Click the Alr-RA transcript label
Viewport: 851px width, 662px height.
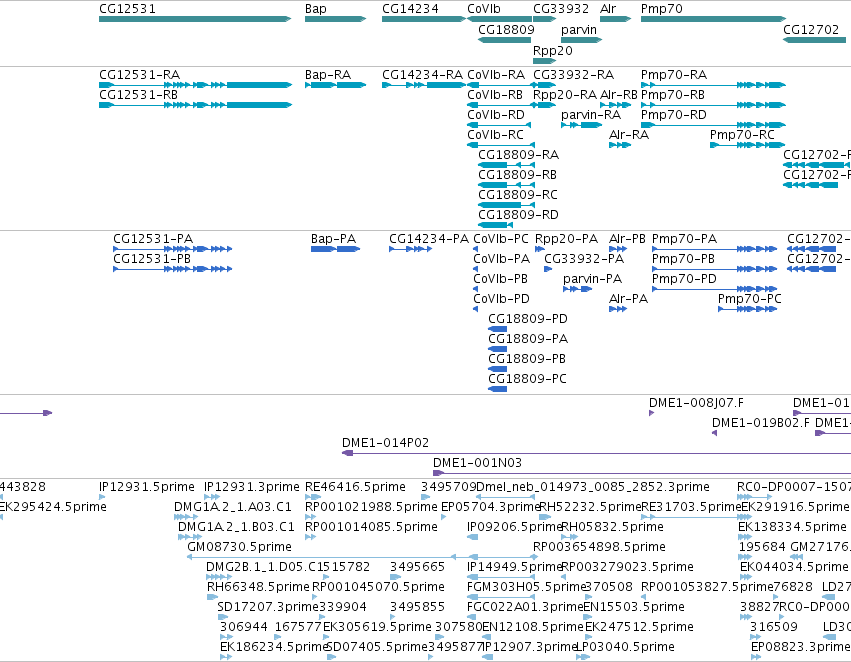click(629, 135)
